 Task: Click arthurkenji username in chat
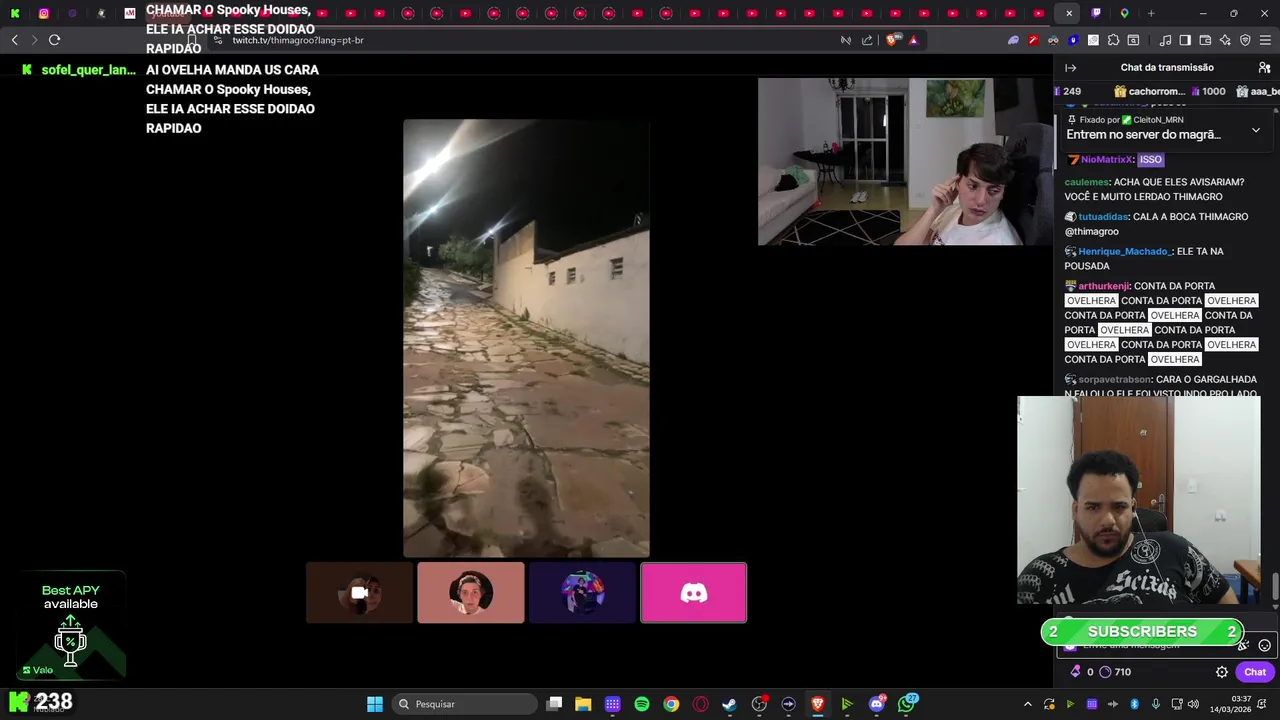coord(1104,286)
